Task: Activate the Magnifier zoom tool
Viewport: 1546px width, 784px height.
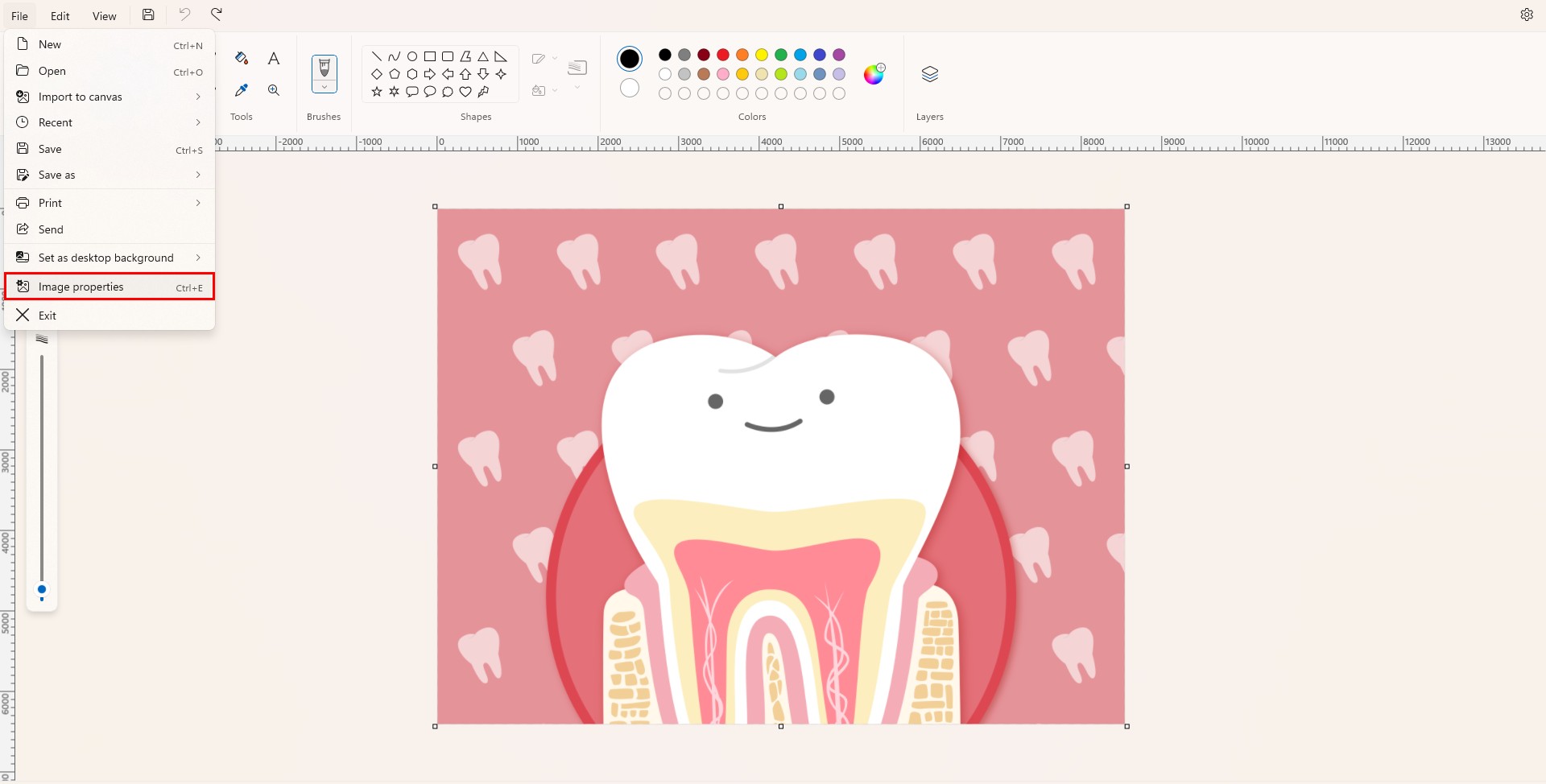Action: click(x=274, y=90)
